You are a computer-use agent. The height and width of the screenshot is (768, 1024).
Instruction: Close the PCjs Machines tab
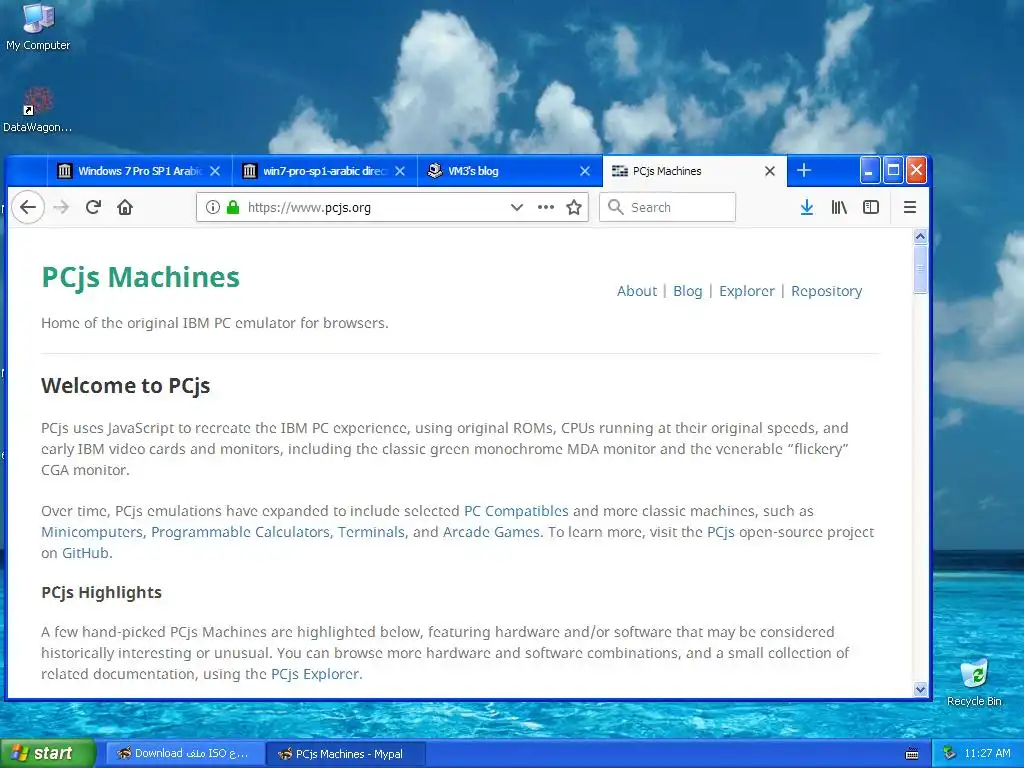[769, 171]
